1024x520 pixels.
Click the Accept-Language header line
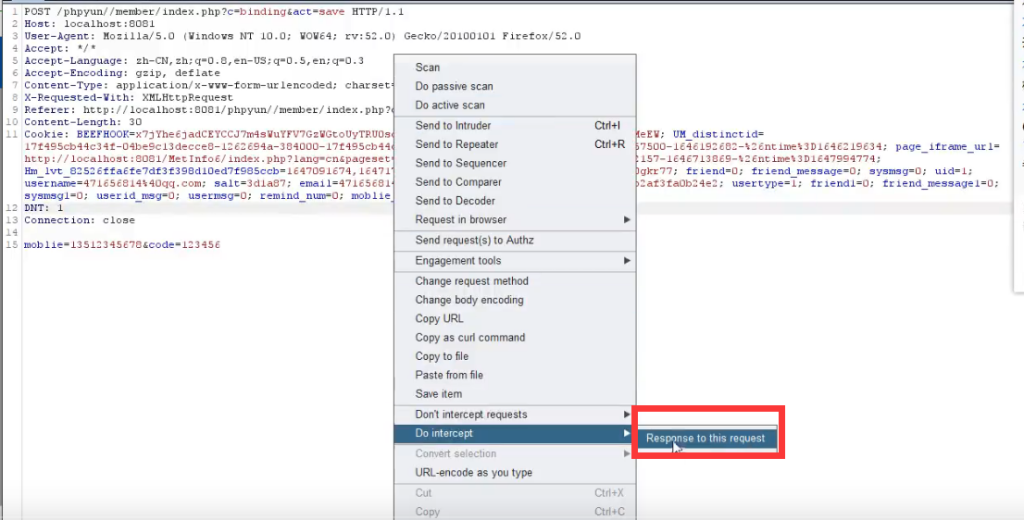pyautogui.click(x=194, y=61)
